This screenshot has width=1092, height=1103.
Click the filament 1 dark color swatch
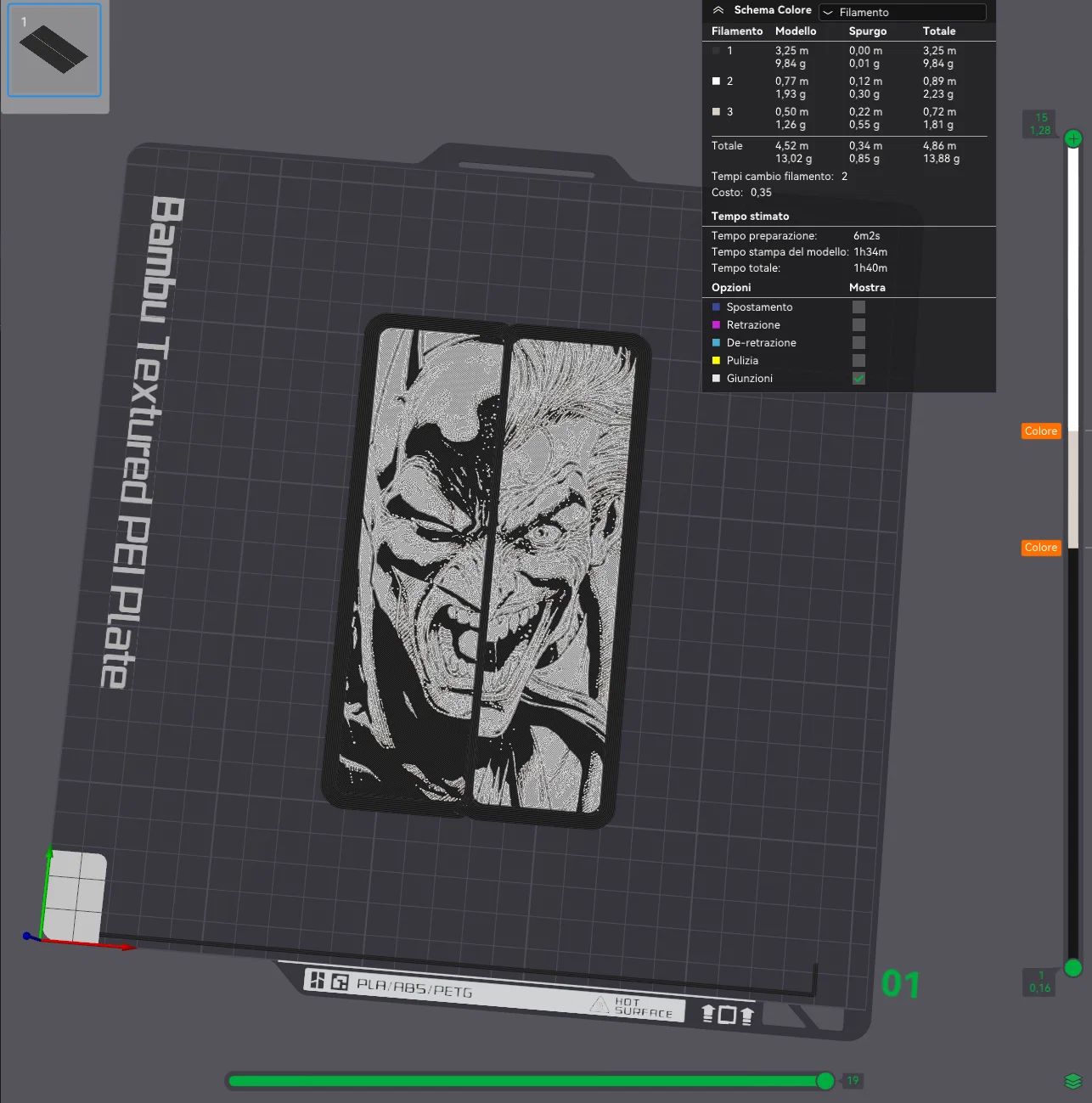pos(716,51)
